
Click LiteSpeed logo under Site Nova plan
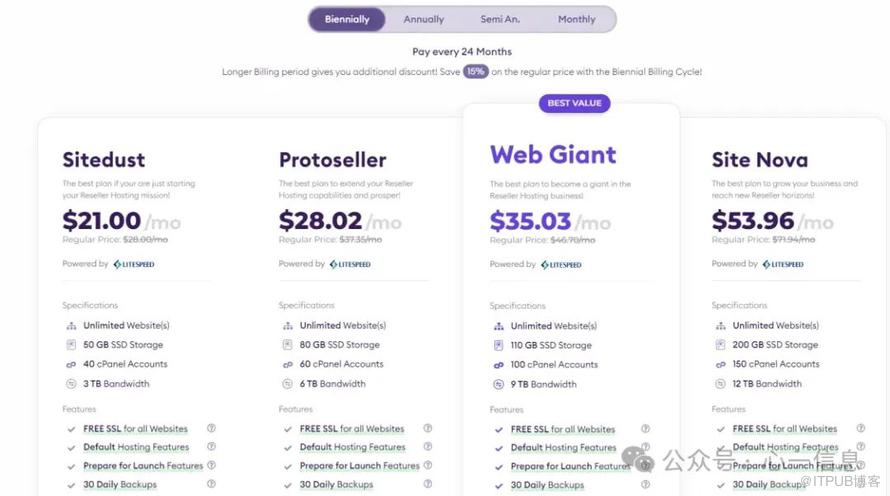coord(783,264)
